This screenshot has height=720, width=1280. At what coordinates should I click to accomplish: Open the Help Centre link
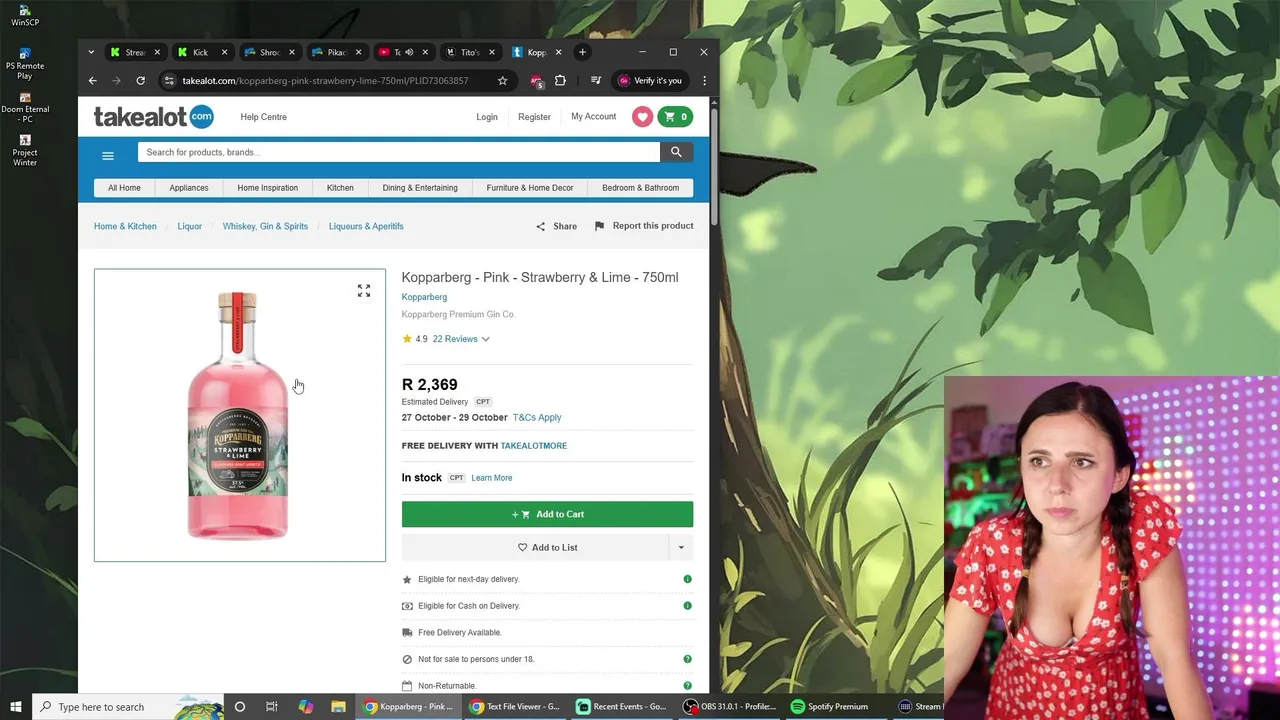tap(263, 117)
